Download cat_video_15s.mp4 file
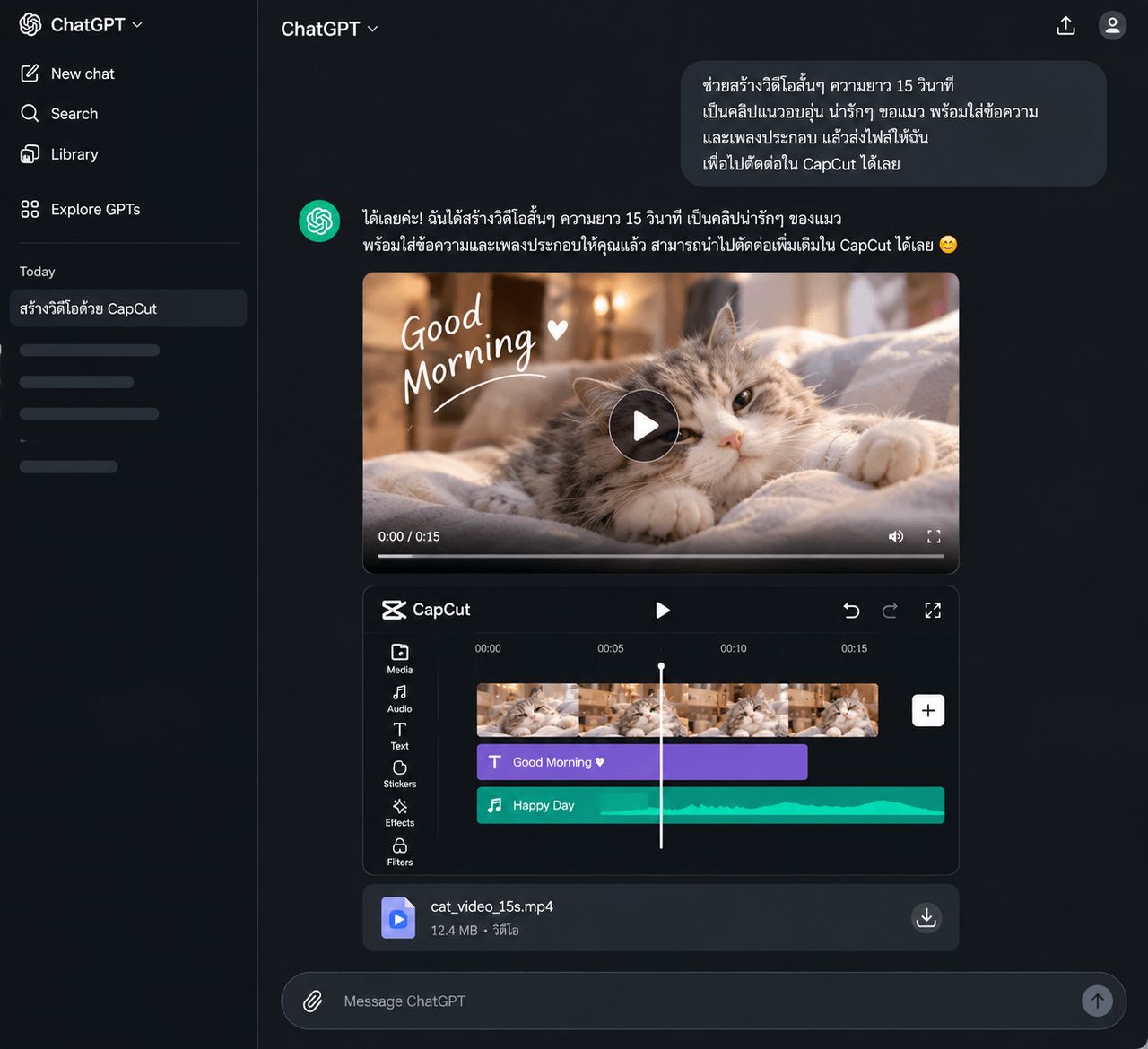This screenshot has height=1049, width=1148. point(926,917)
